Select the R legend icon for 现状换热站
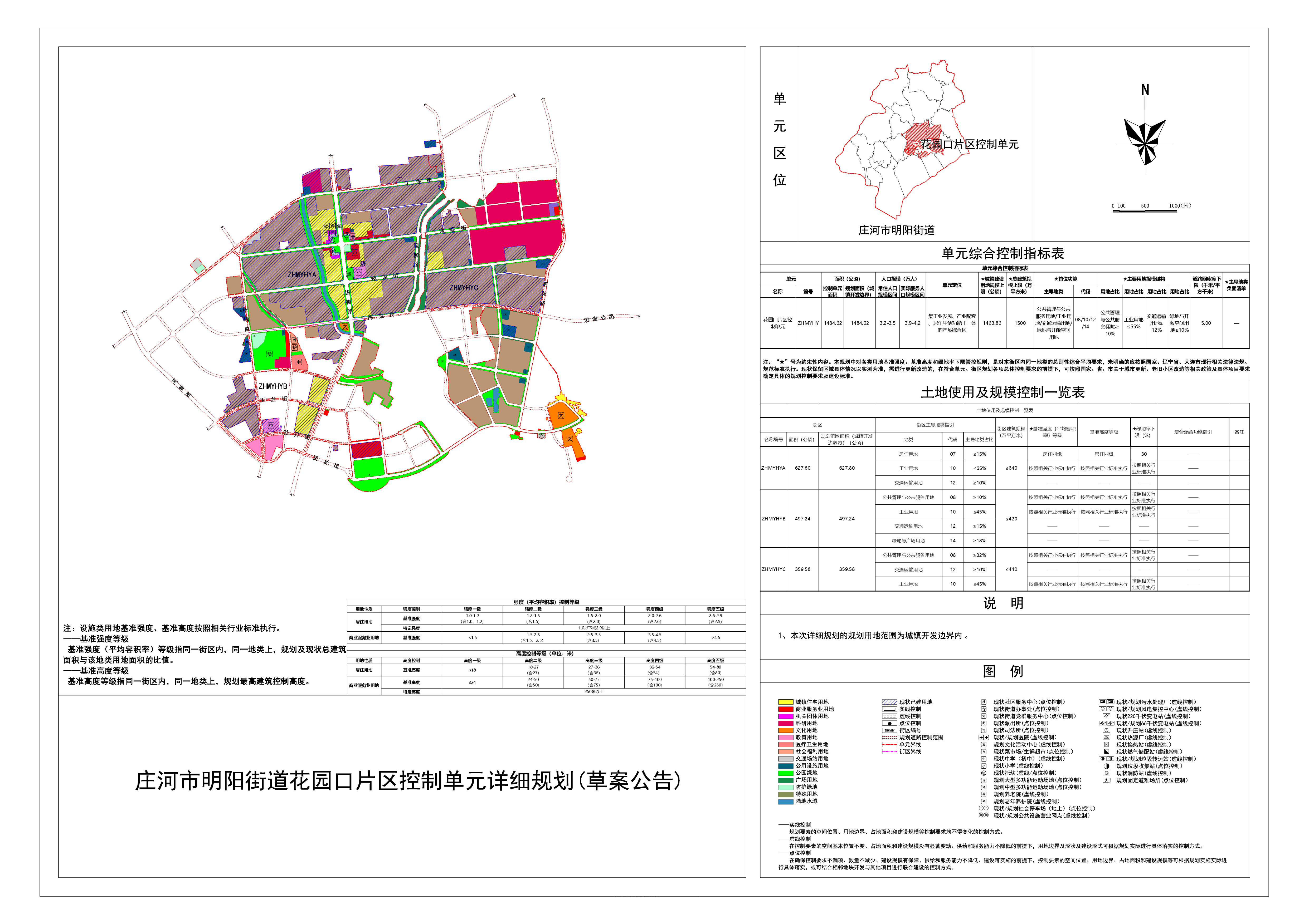 [1106, 745]
